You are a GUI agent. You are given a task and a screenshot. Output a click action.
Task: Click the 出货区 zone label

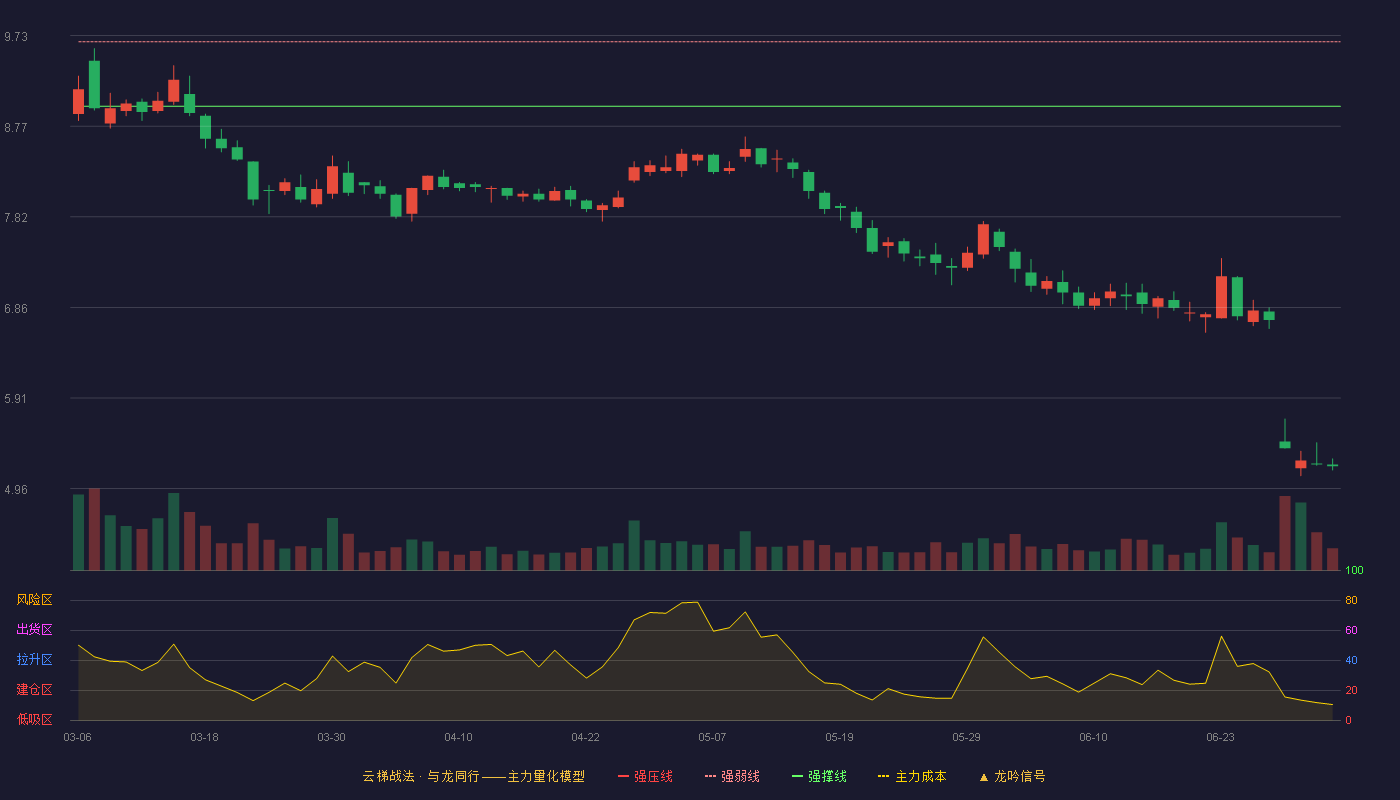[x=34, y=630]
